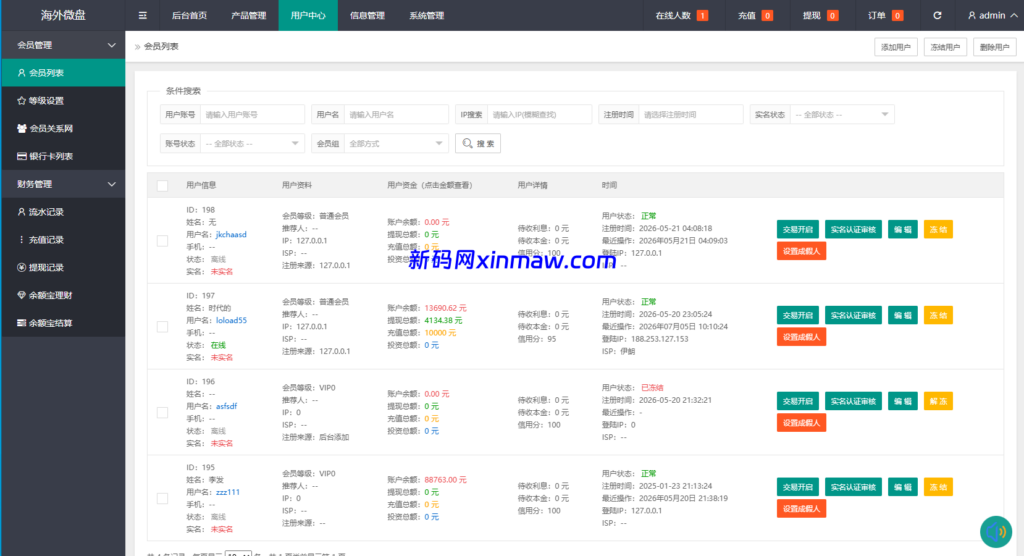The image size is (1024, 556).
Task: Open 流水记录 in sidebar
Action: click(63, 212)
